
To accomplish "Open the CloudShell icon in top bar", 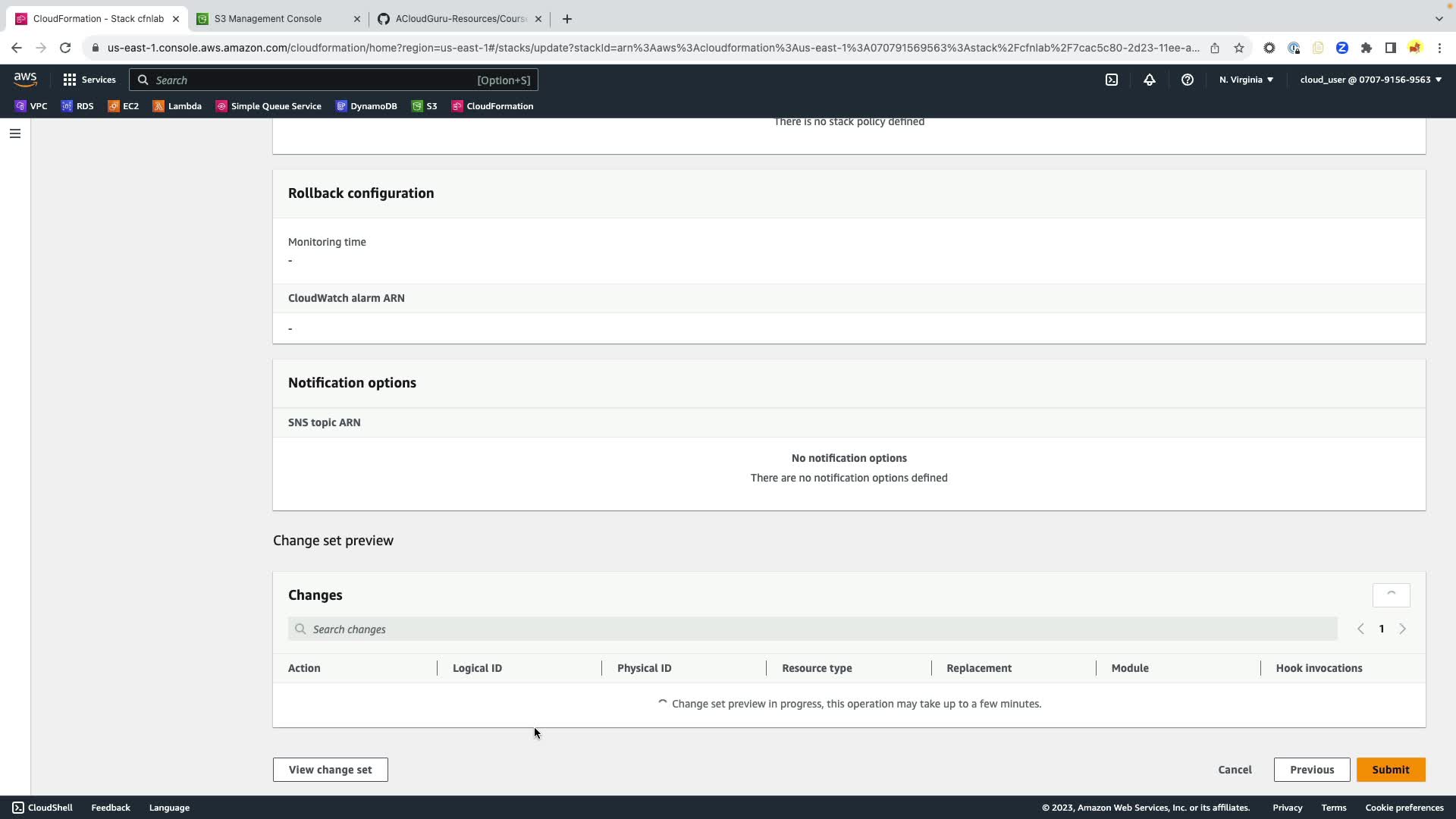I will [x=1111, y=80].
